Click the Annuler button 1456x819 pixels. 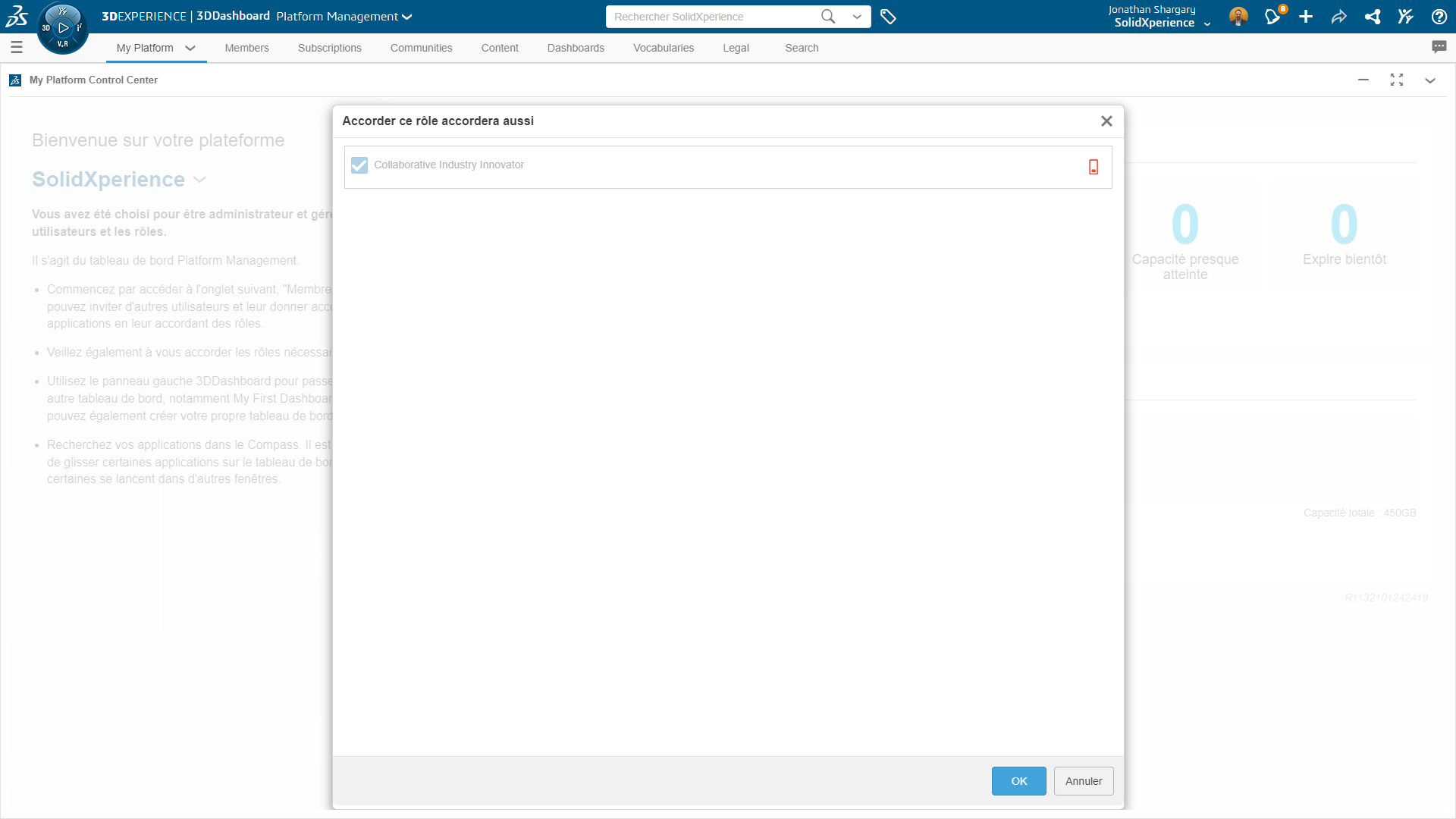pos(1084,781)
